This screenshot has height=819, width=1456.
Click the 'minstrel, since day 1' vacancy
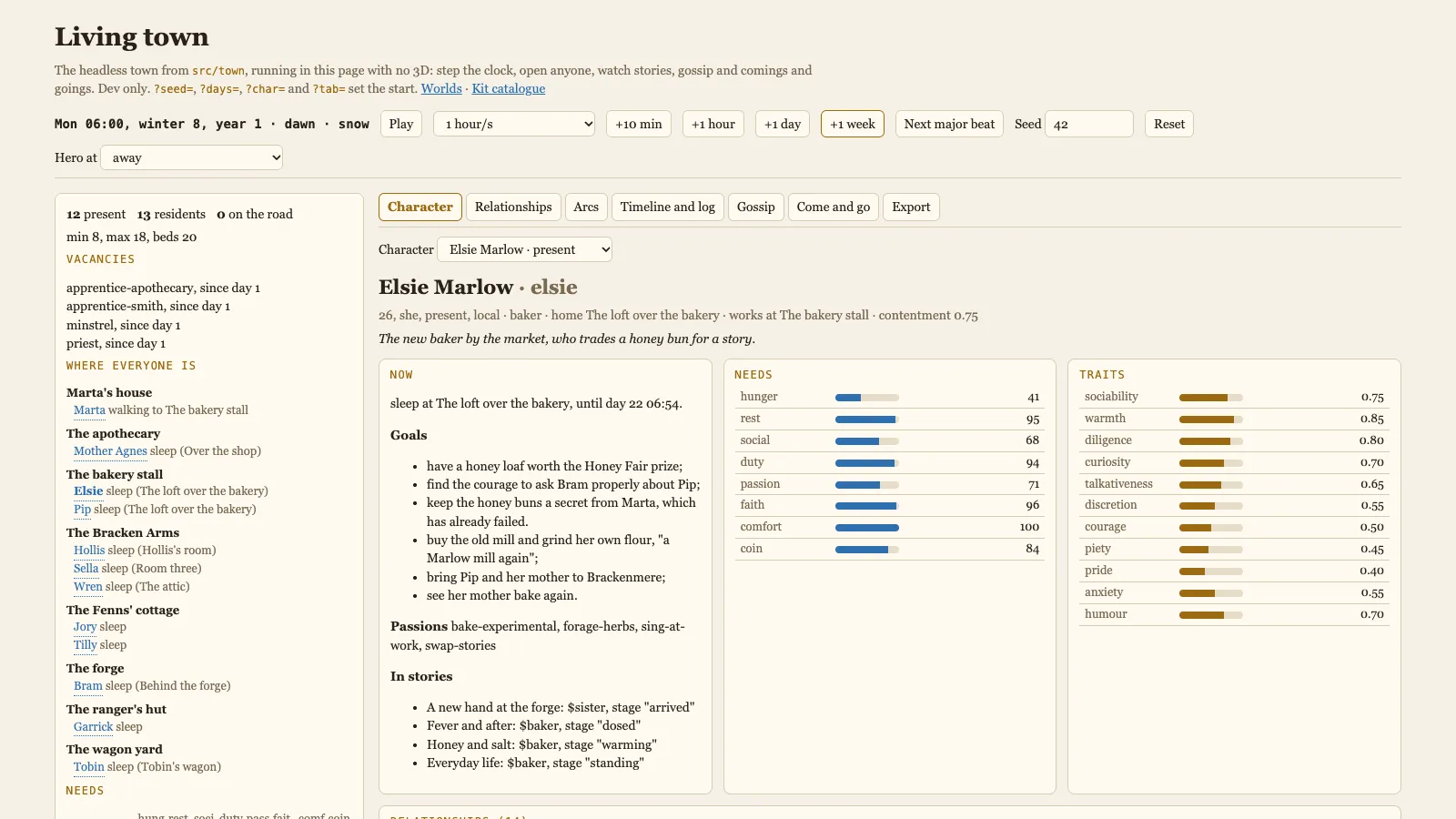point(124,326)
